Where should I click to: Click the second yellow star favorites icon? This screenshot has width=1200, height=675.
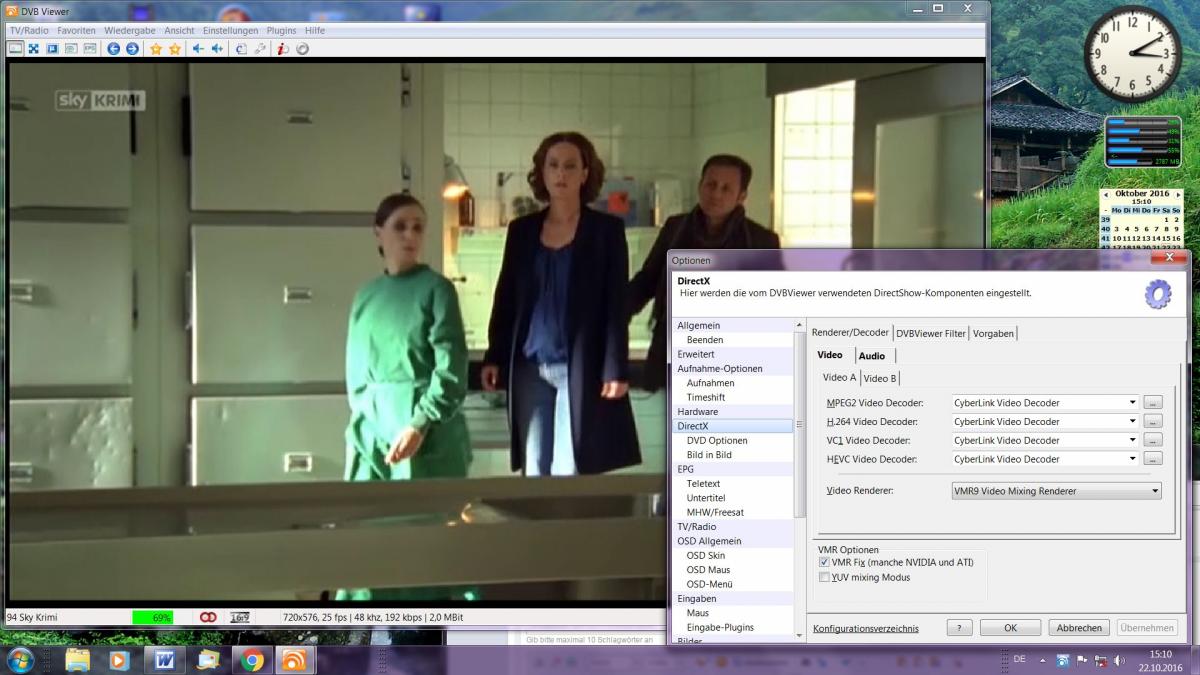coord(175,48)
